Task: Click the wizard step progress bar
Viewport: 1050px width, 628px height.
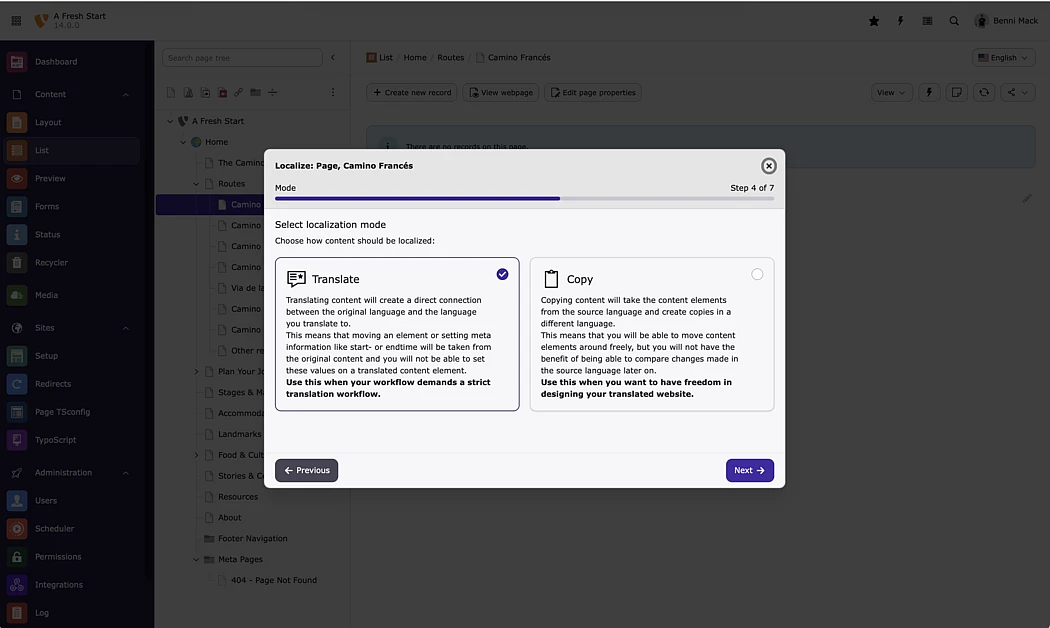Action: [524, 199]
